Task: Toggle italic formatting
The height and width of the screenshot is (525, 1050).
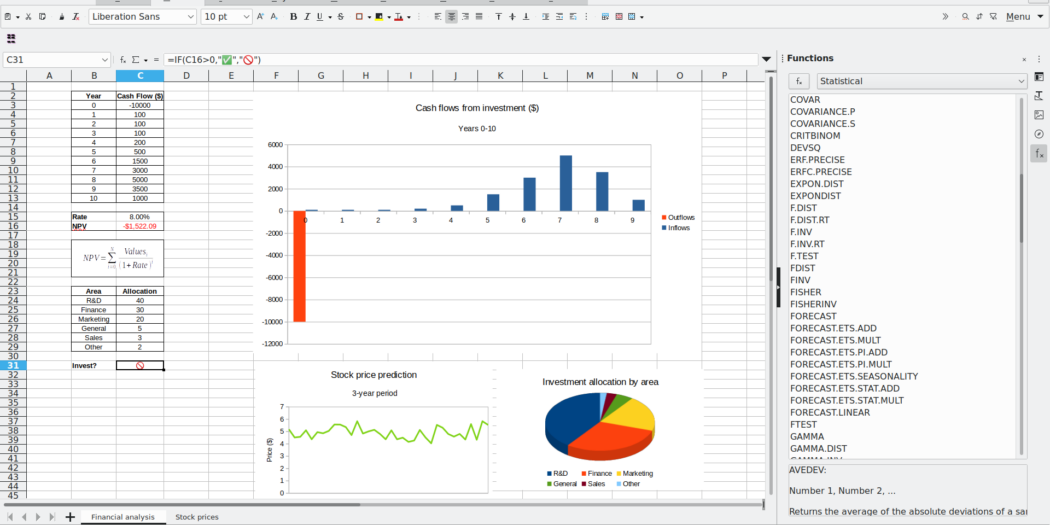Action: [x=307, y=17]
